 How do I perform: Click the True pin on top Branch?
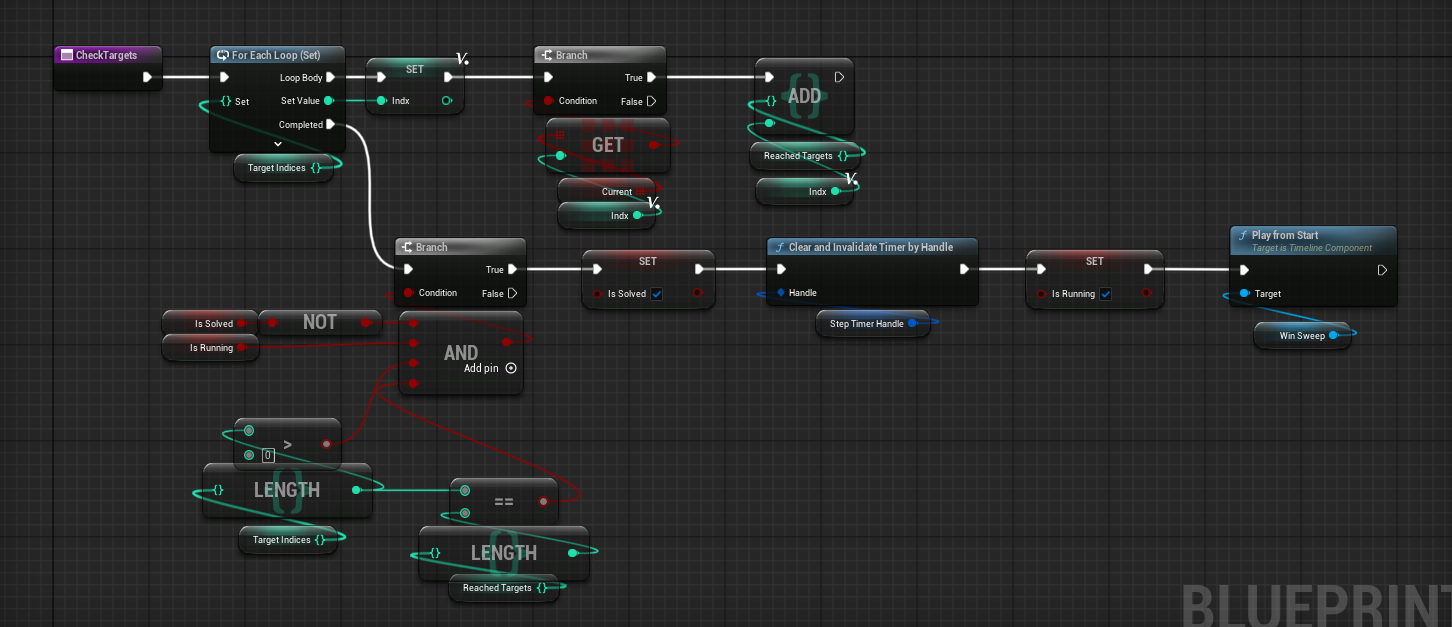(651, 77)
